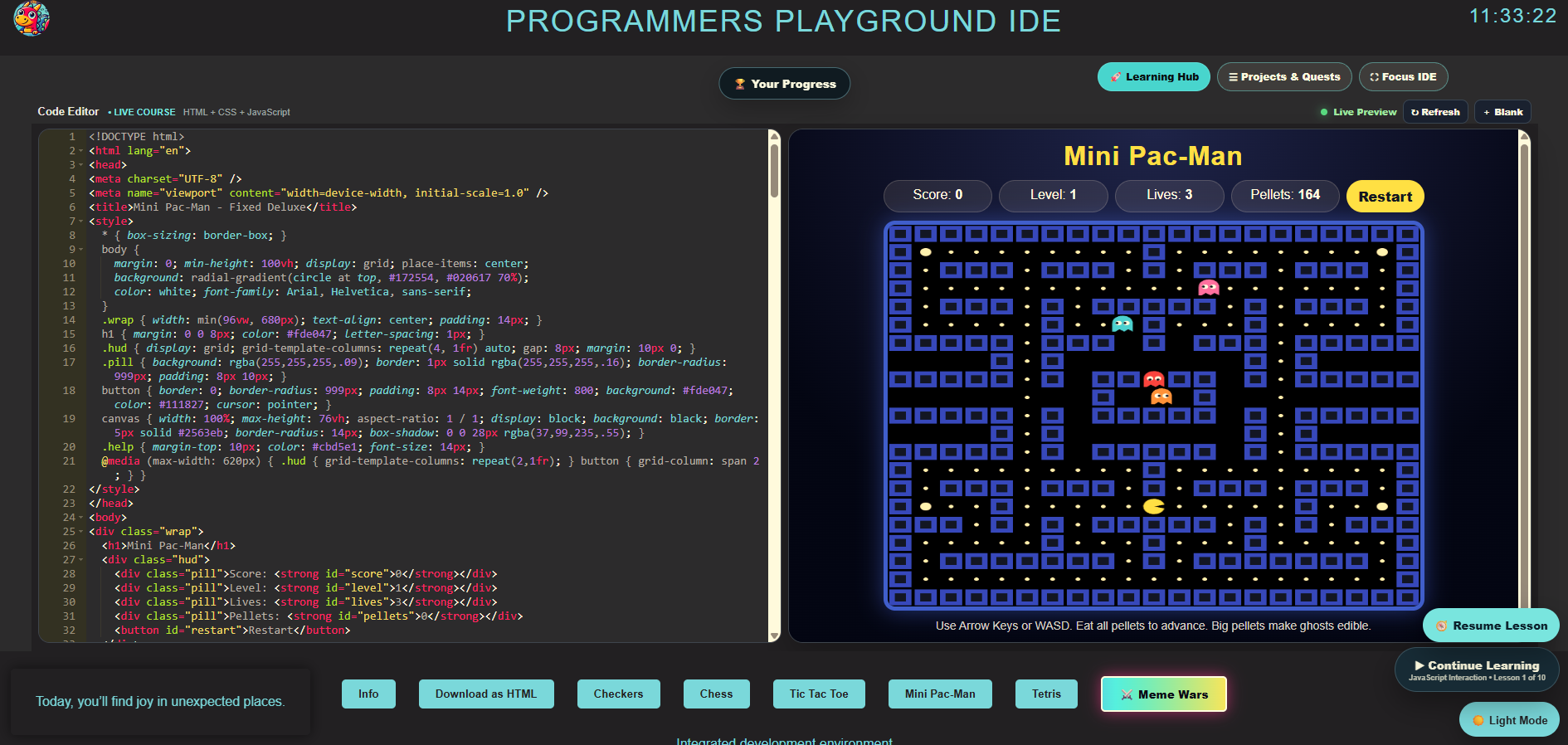Click the Resume Lesson icon
This screenshot has height=745, width=1568.
click(1442, 626)
